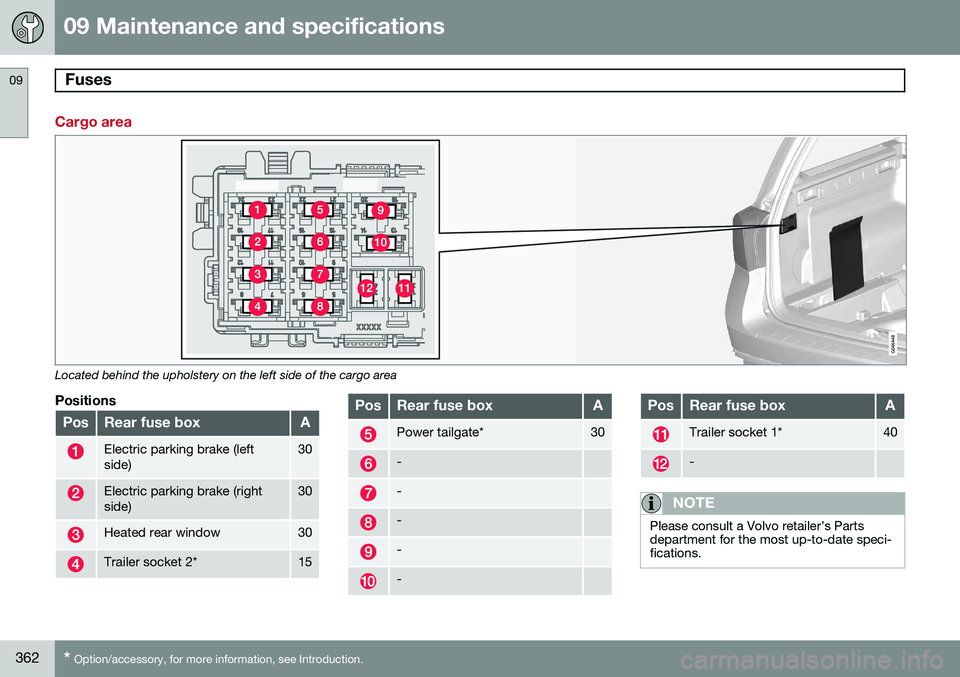Screen dimensions: 960x677
Task: Click the 15 amp value for Trailer socket 2
Action: [x=305, y=562]
